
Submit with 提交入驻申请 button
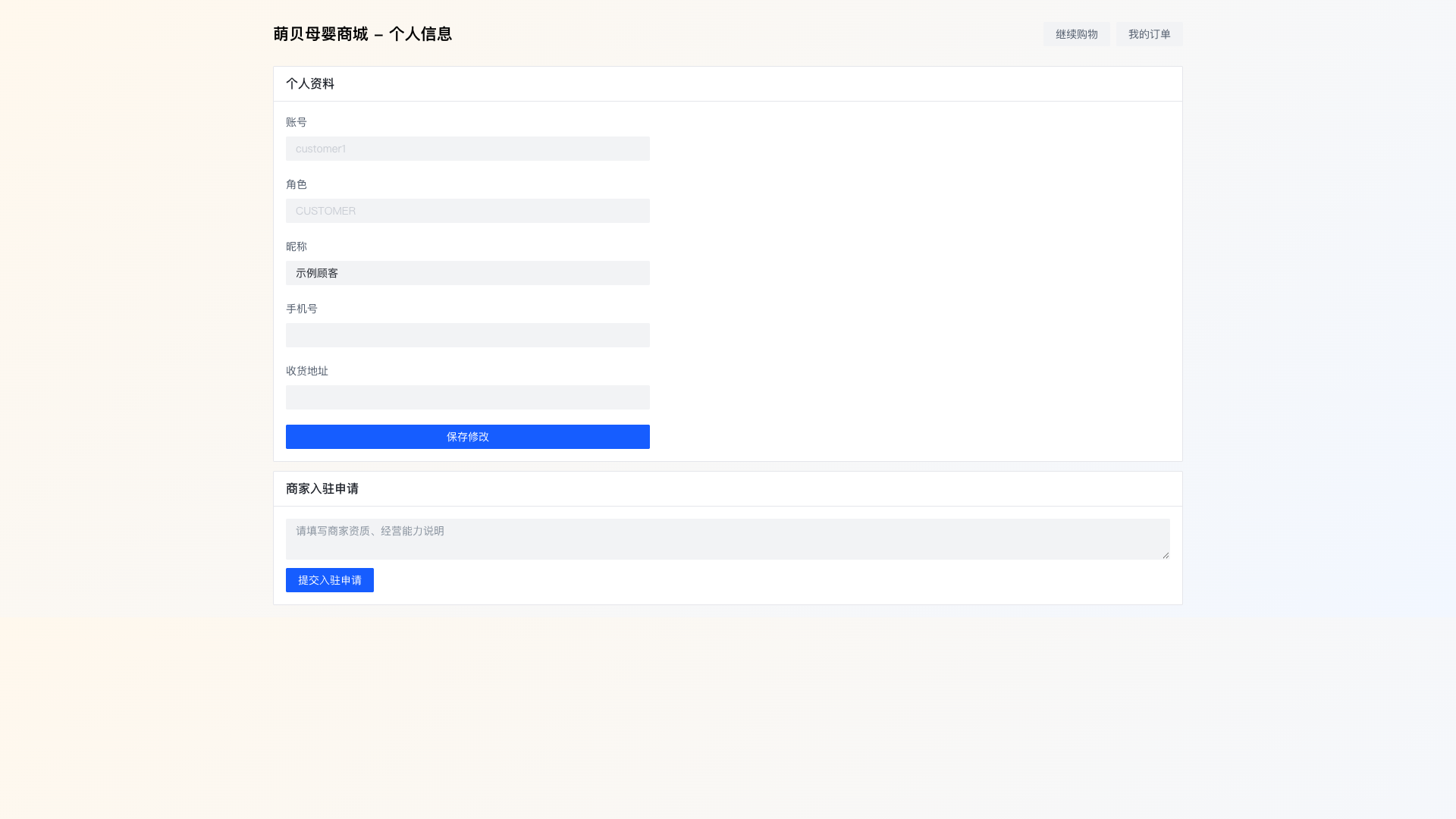[329, 580]
